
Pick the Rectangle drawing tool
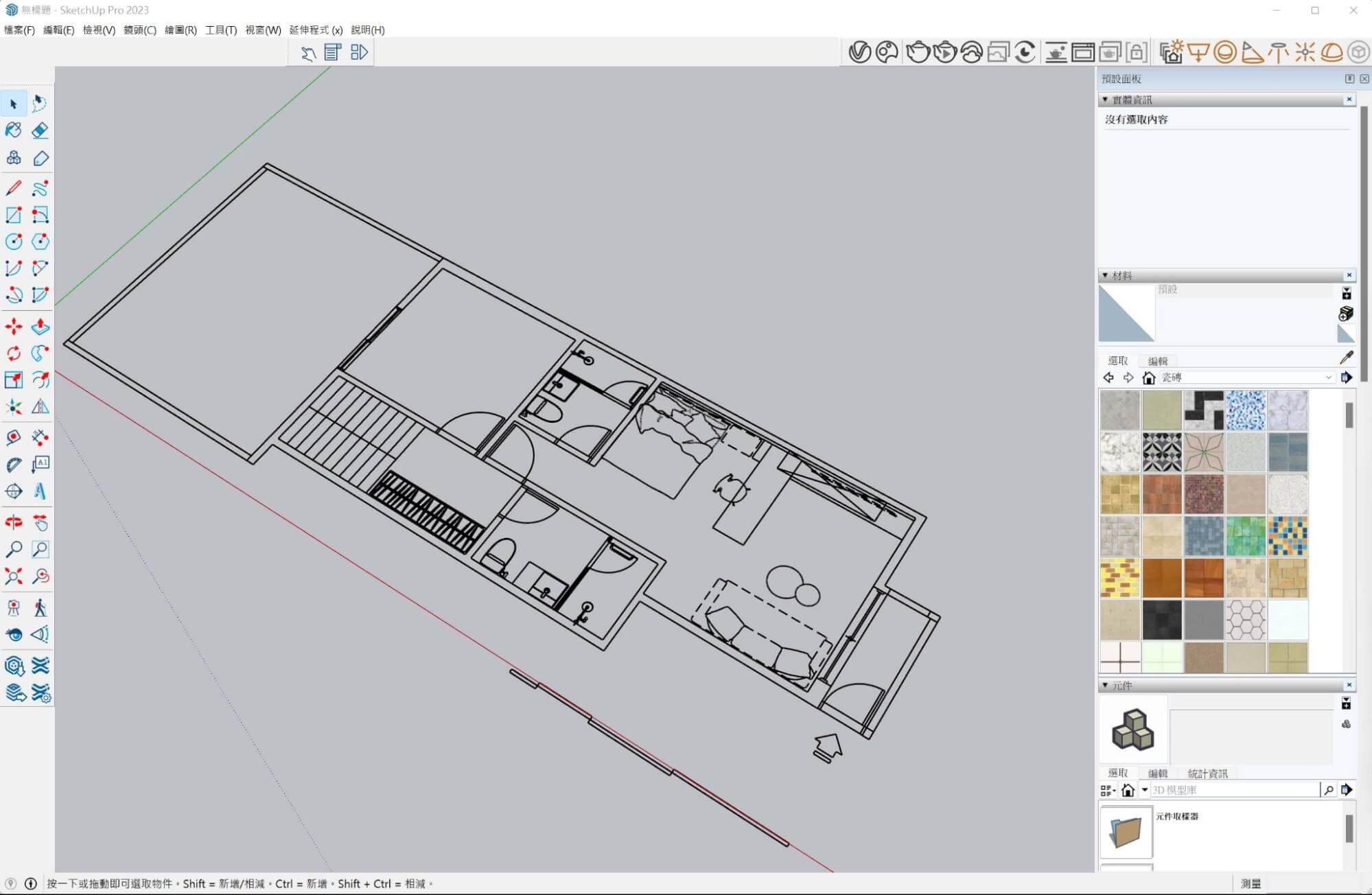tap(14, 215)
